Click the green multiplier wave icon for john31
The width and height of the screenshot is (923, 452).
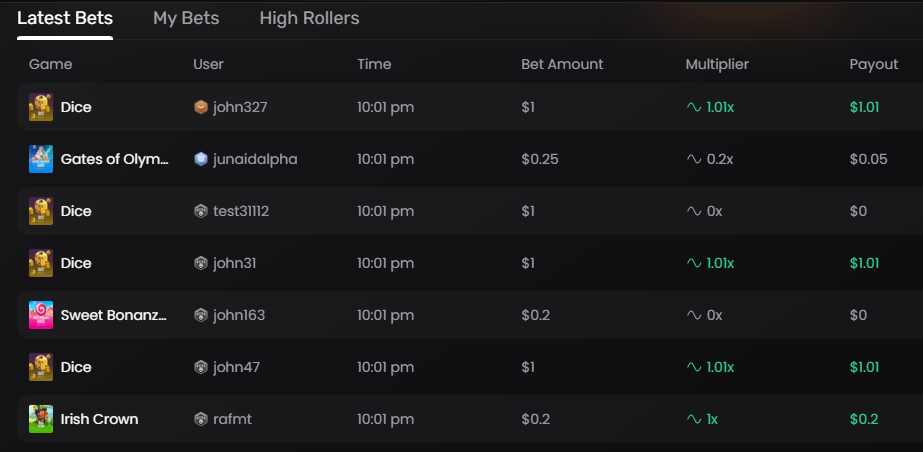click(x=694, y=263)
